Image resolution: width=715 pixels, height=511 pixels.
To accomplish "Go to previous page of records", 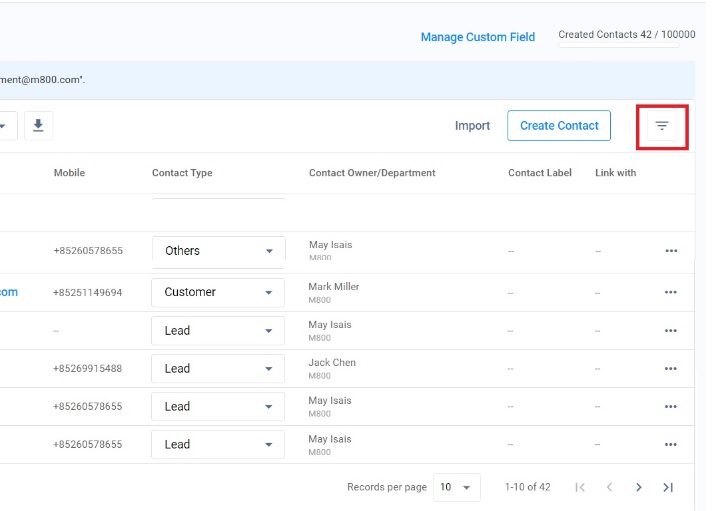I will pyautogui.click(x=609, y=487).
